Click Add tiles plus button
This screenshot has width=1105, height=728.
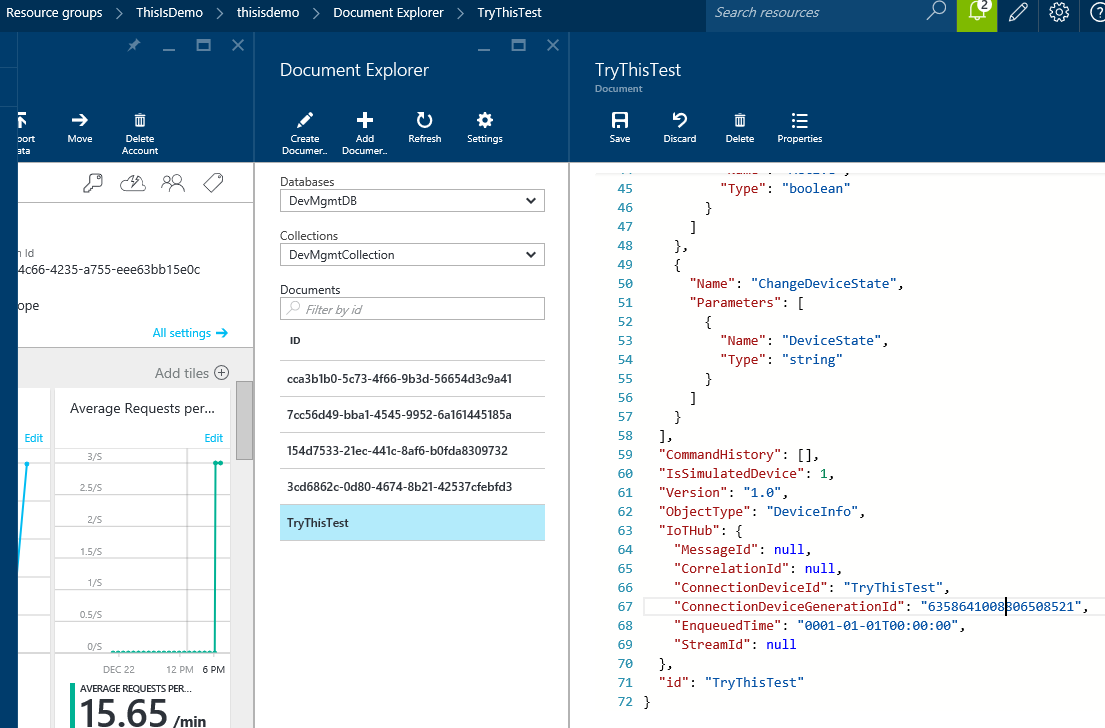tap(221, 373)
